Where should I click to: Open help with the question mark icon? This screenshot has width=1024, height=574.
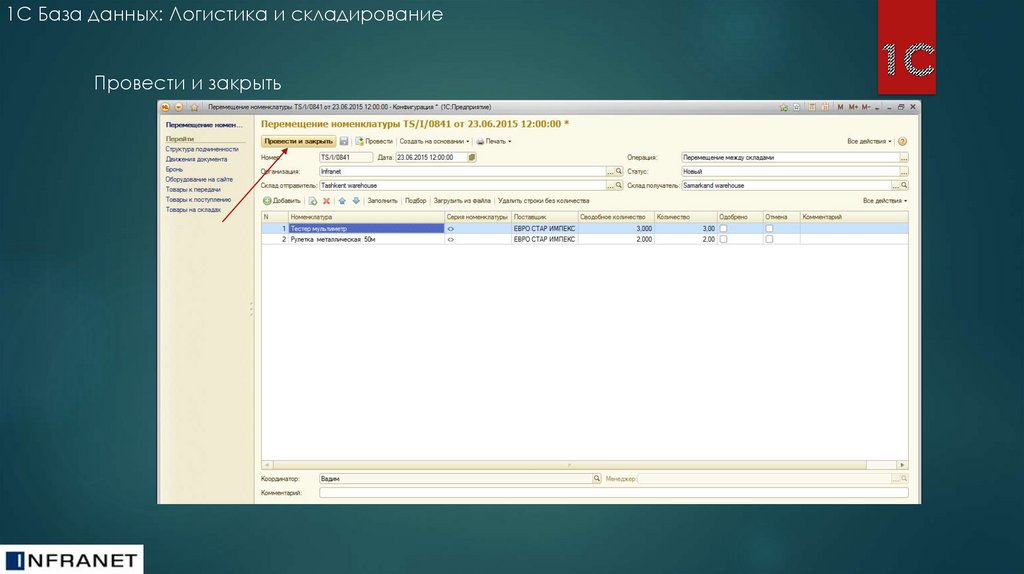tap(903, 141)
